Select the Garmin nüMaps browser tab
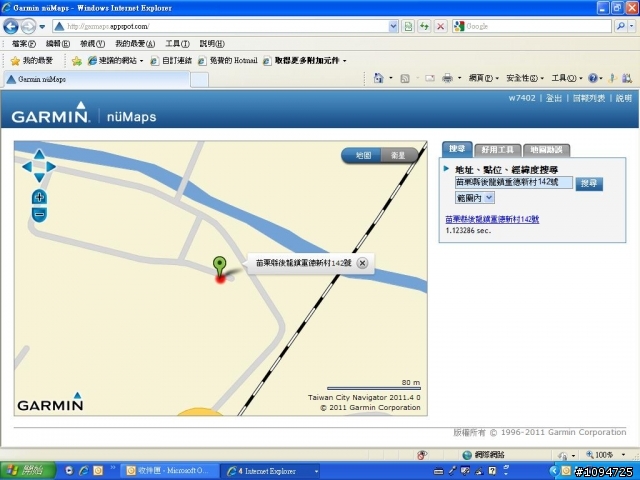Screen dimensions: 640x480 click(97, 79)
